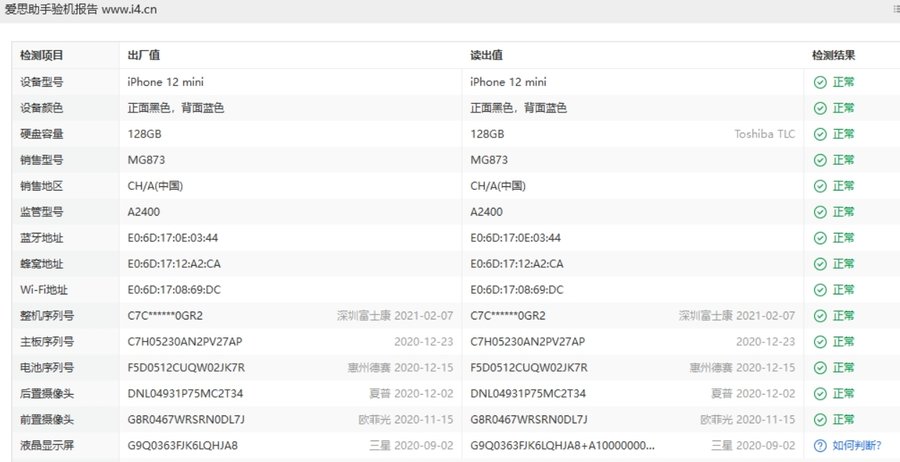The width and height of the screenshot is (900, 462).
Task: Click the green check icon in 销售型号 row
Action: click(x=820, y=160)
